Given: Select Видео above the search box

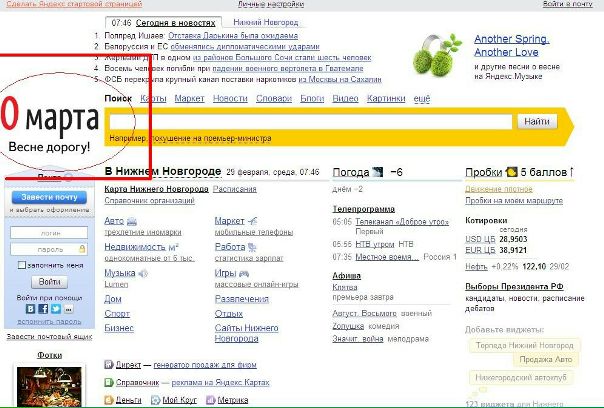Looking at the screenshot, I should tap(345, 99).
